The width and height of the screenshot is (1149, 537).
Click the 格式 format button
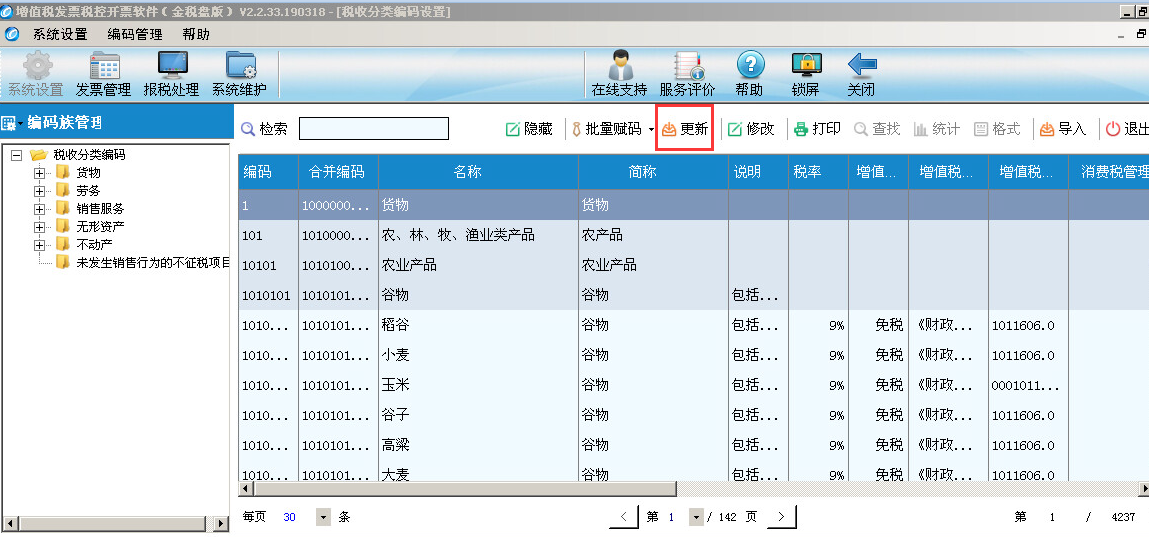pos(997,129)
